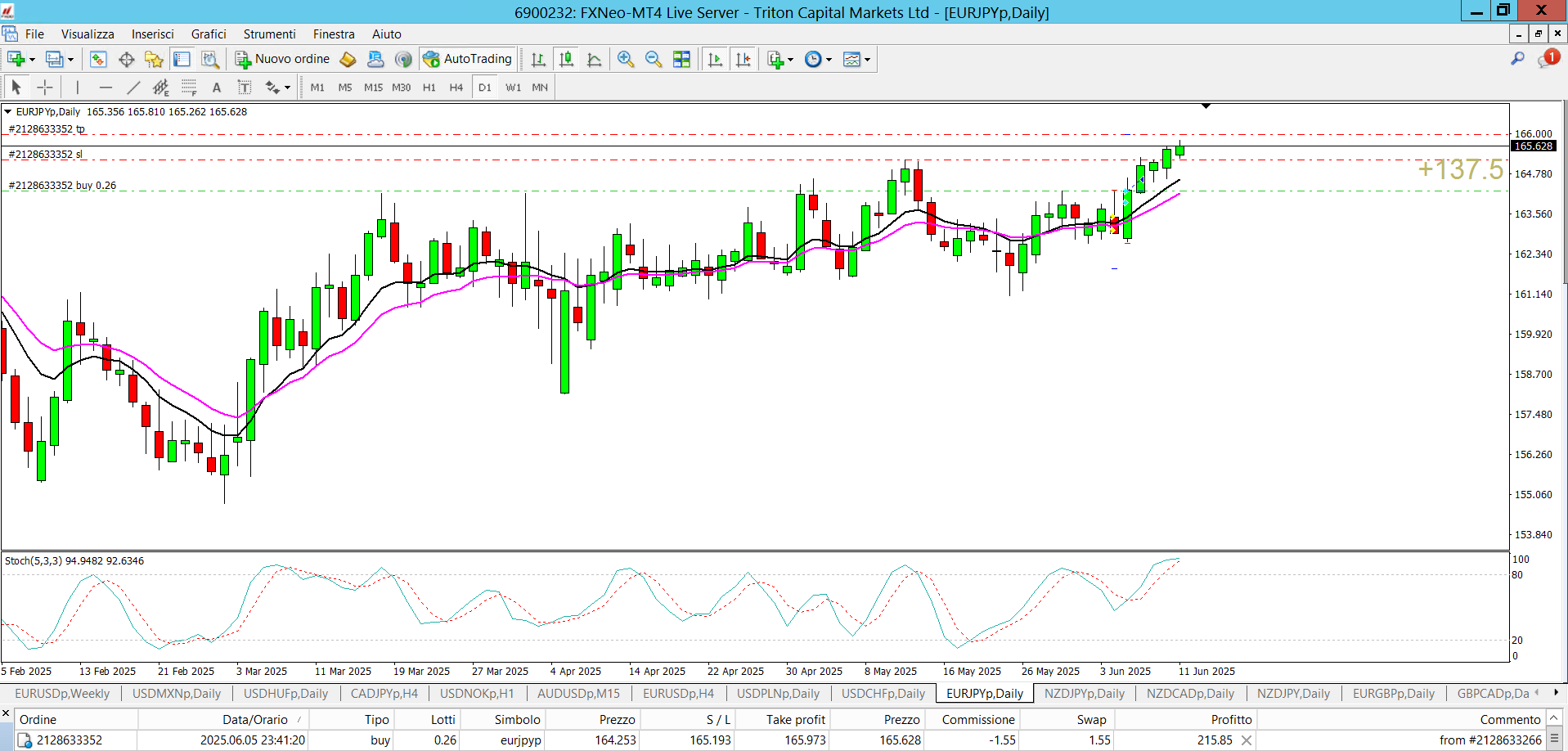Open the EURJPYp,Daily chart title triangle menu
The image size is (1568, 751).
pyautogui.click(x=8, y=111)
